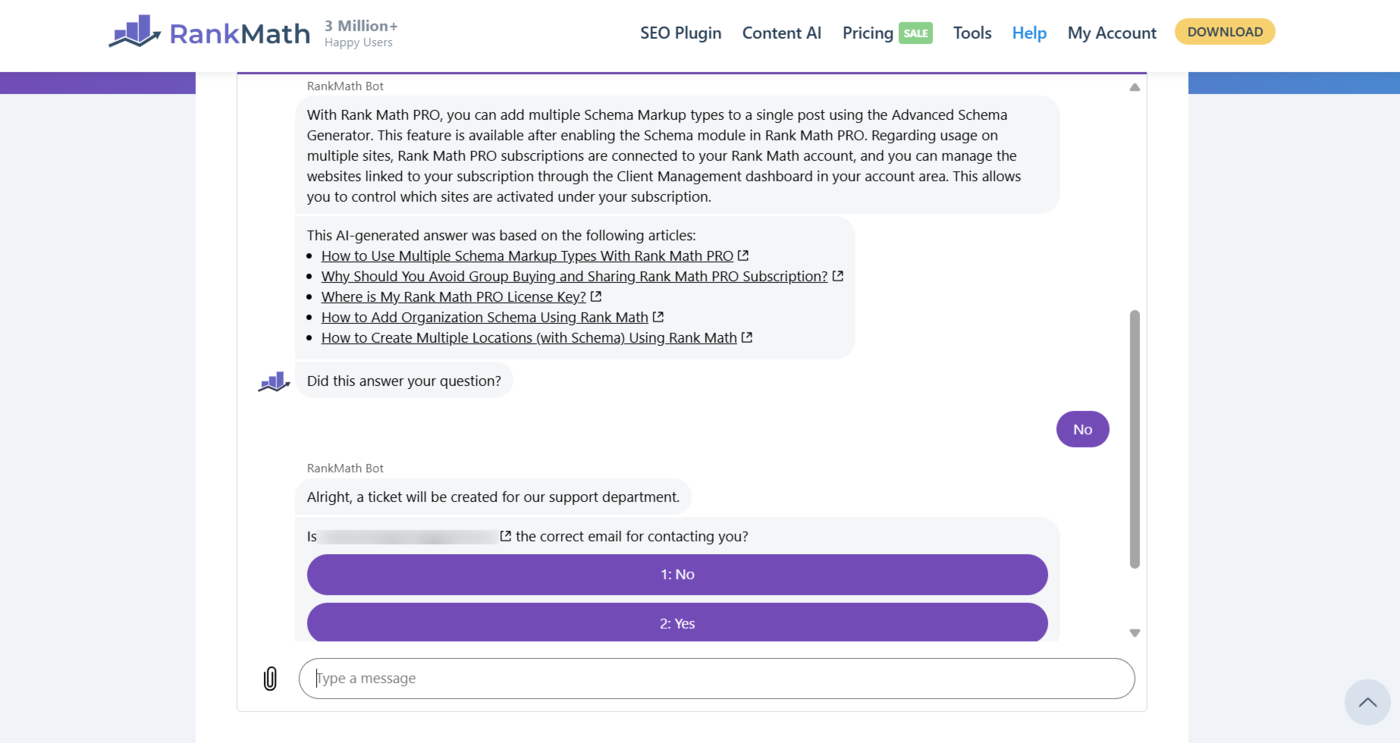Click the scroll-up triangle above the chat scrollbar

[1134, 87]
